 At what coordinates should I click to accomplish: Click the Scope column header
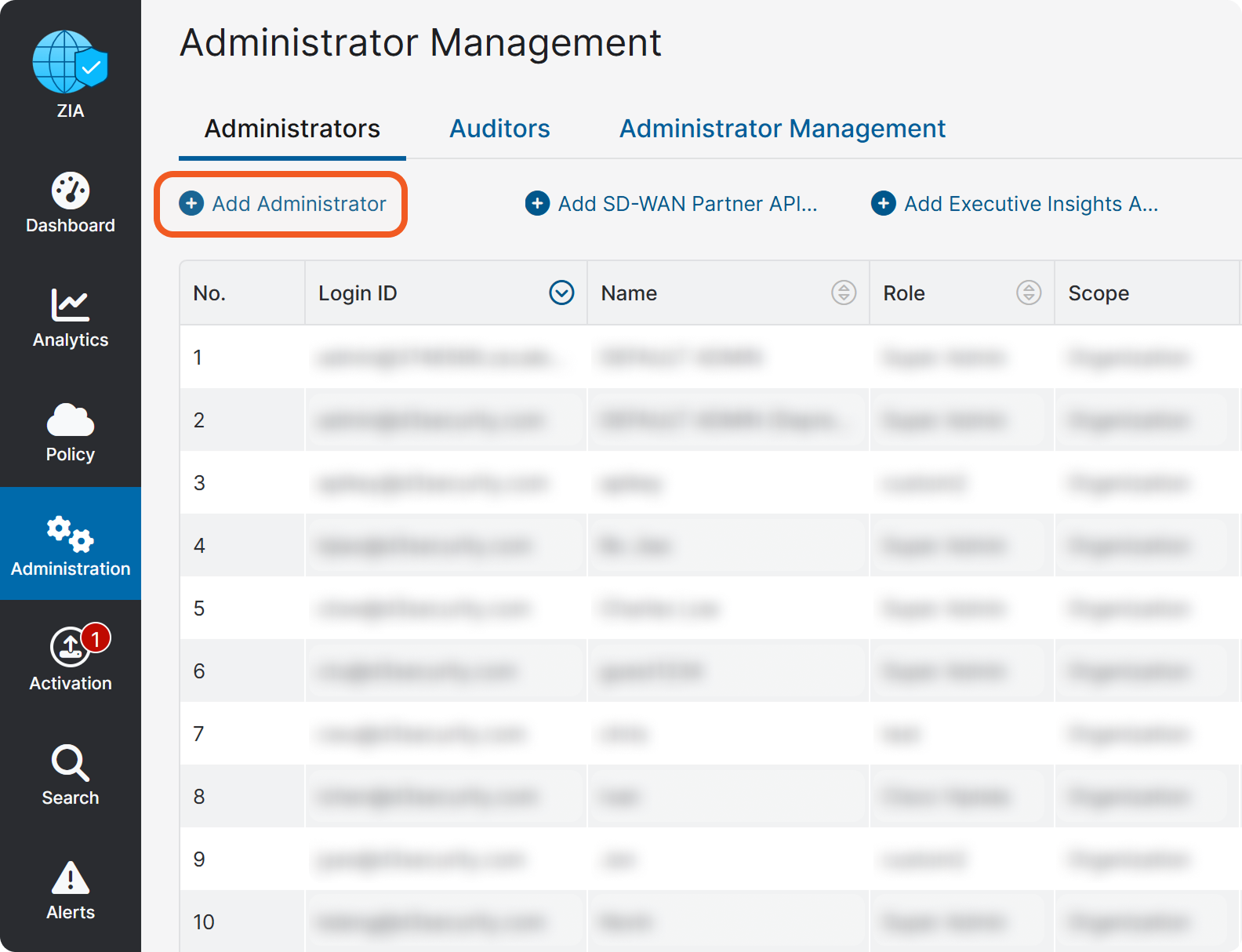click(x=1099, y=293)
